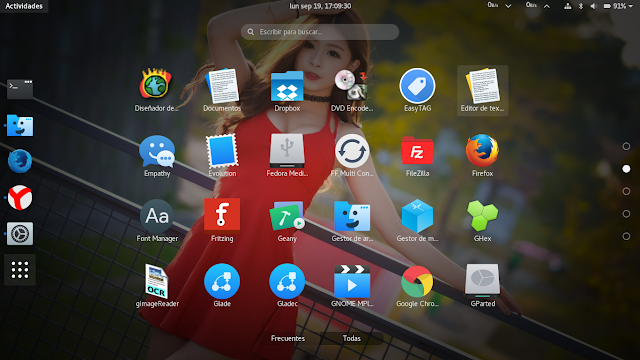
Task: Select second app page indicator
Action: [626, 169]
